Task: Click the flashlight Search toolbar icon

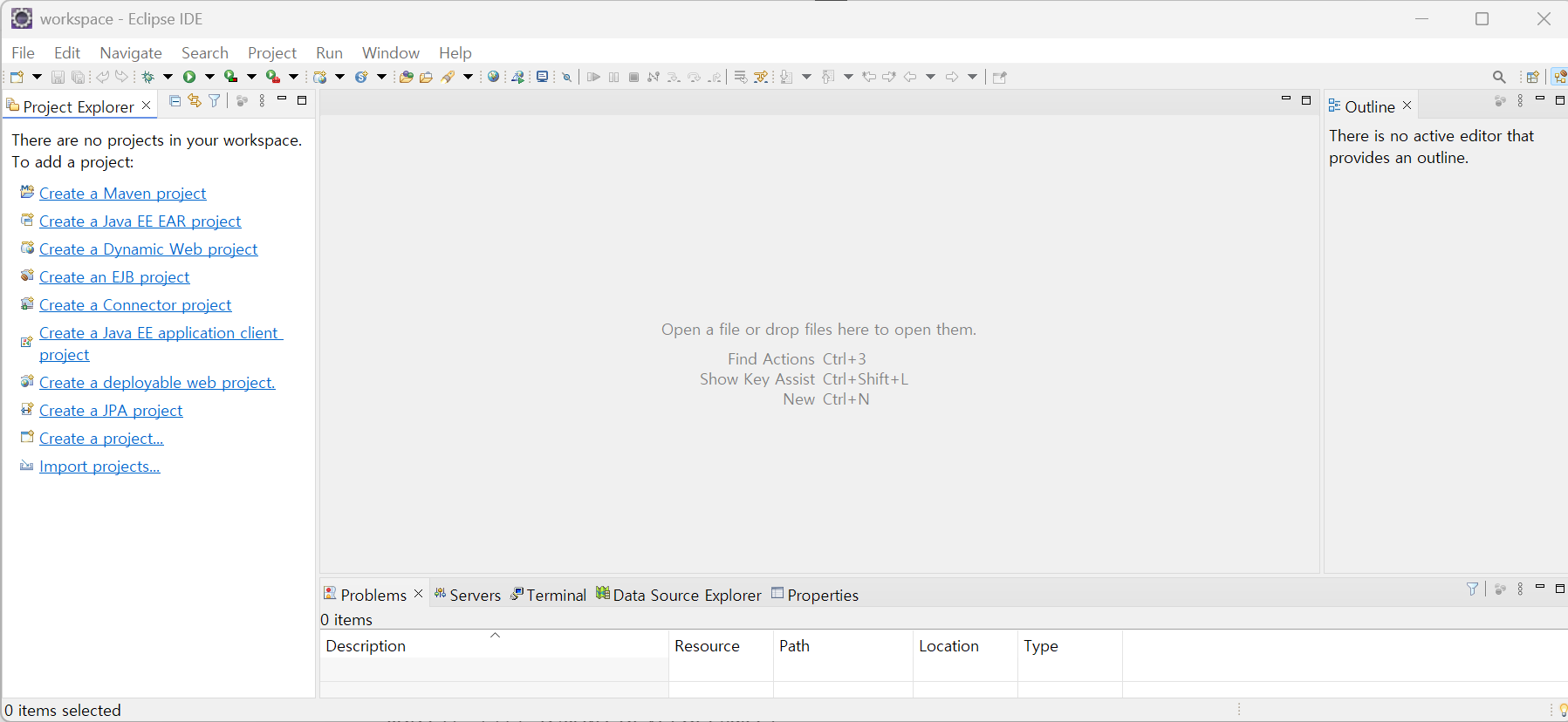Action: pyautogui.click(x=448, y=77)
